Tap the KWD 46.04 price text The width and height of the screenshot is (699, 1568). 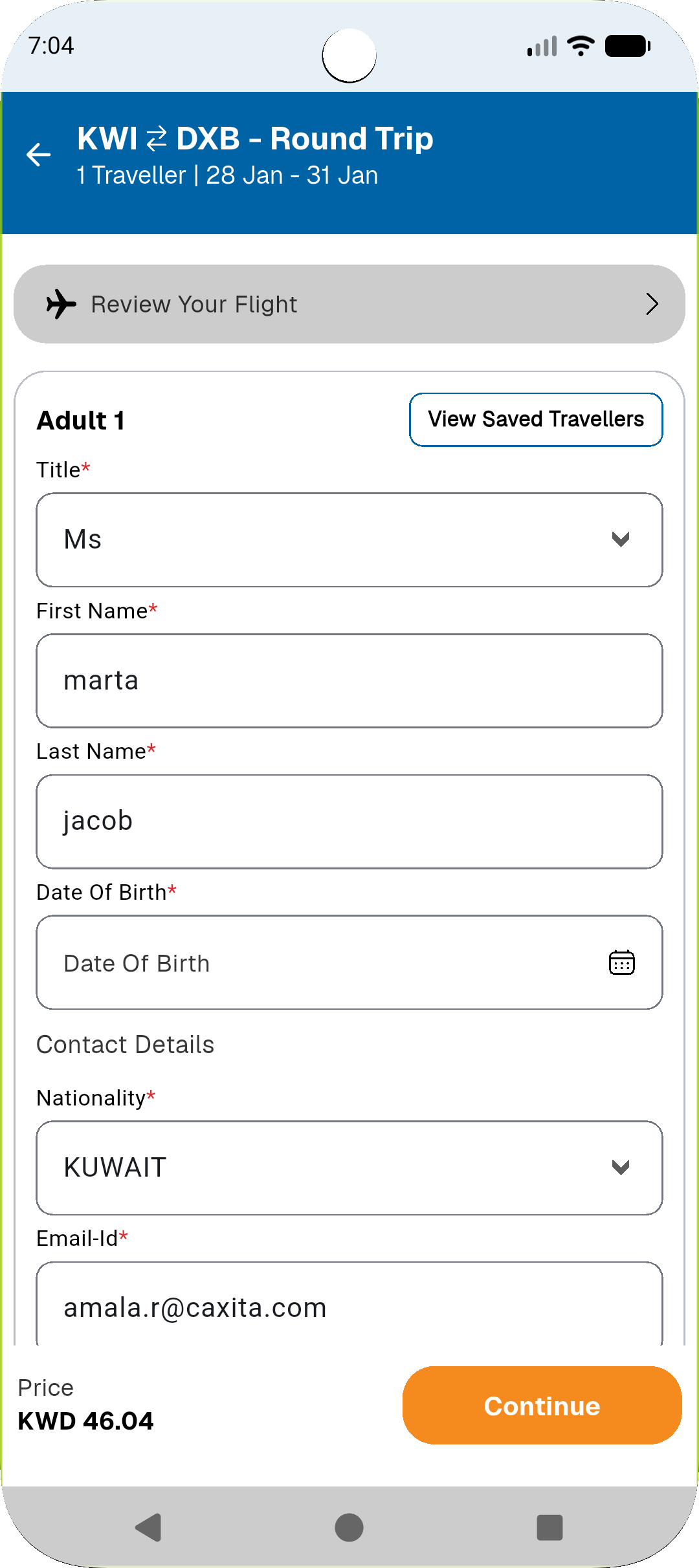point(85,1421)
